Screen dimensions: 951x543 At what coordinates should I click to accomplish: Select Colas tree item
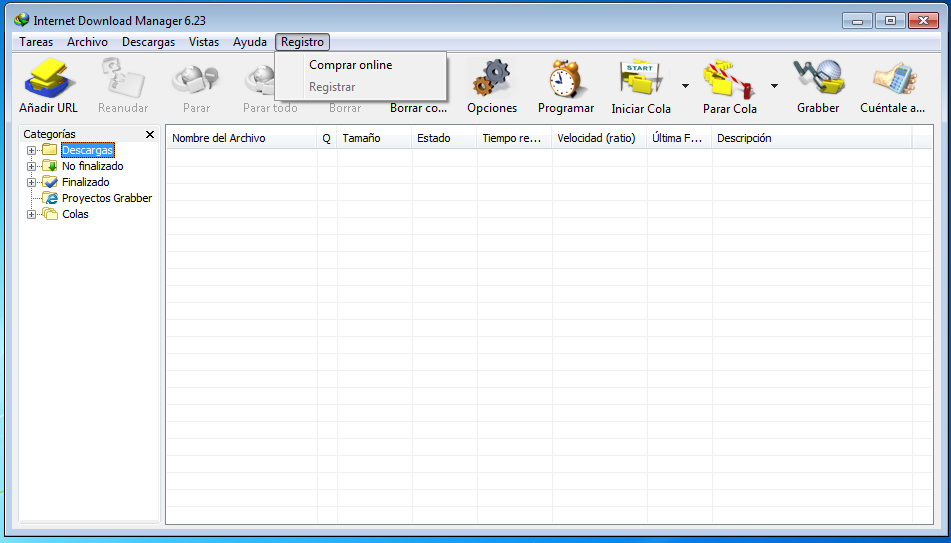tap(75, 214)
